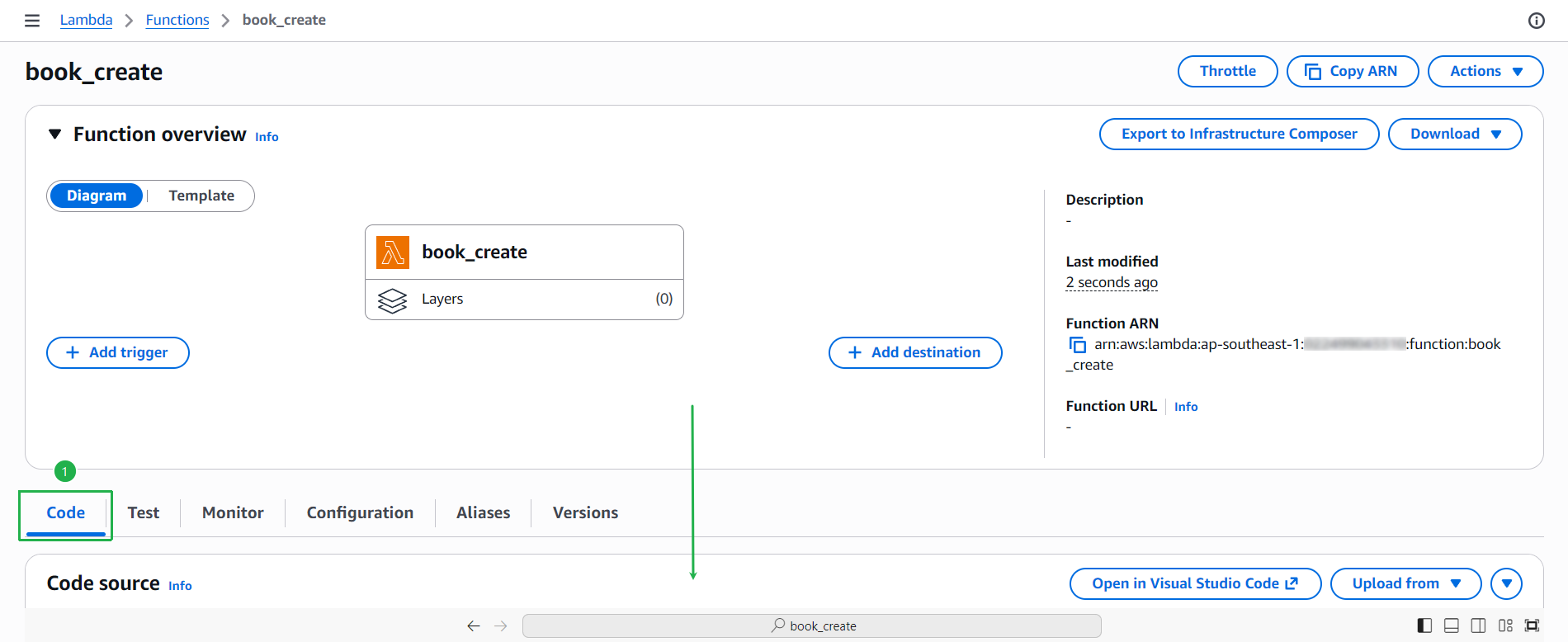Click the Throttle button
The width and height of the screenshot is (1568, 642).
pos(1228,71)
